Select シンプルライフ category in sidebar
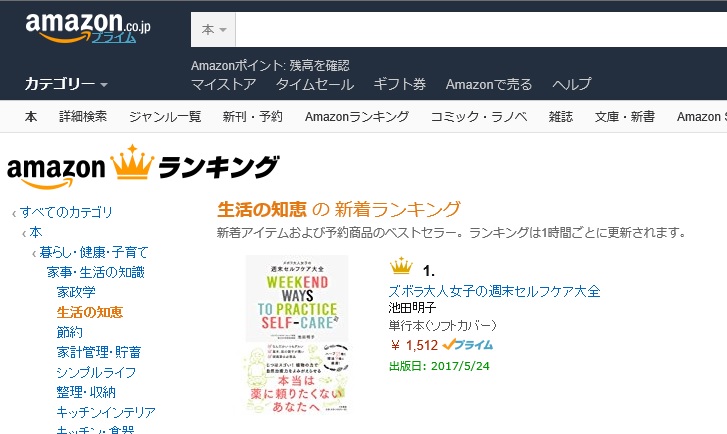727x434 pixels. pos(96,372)
